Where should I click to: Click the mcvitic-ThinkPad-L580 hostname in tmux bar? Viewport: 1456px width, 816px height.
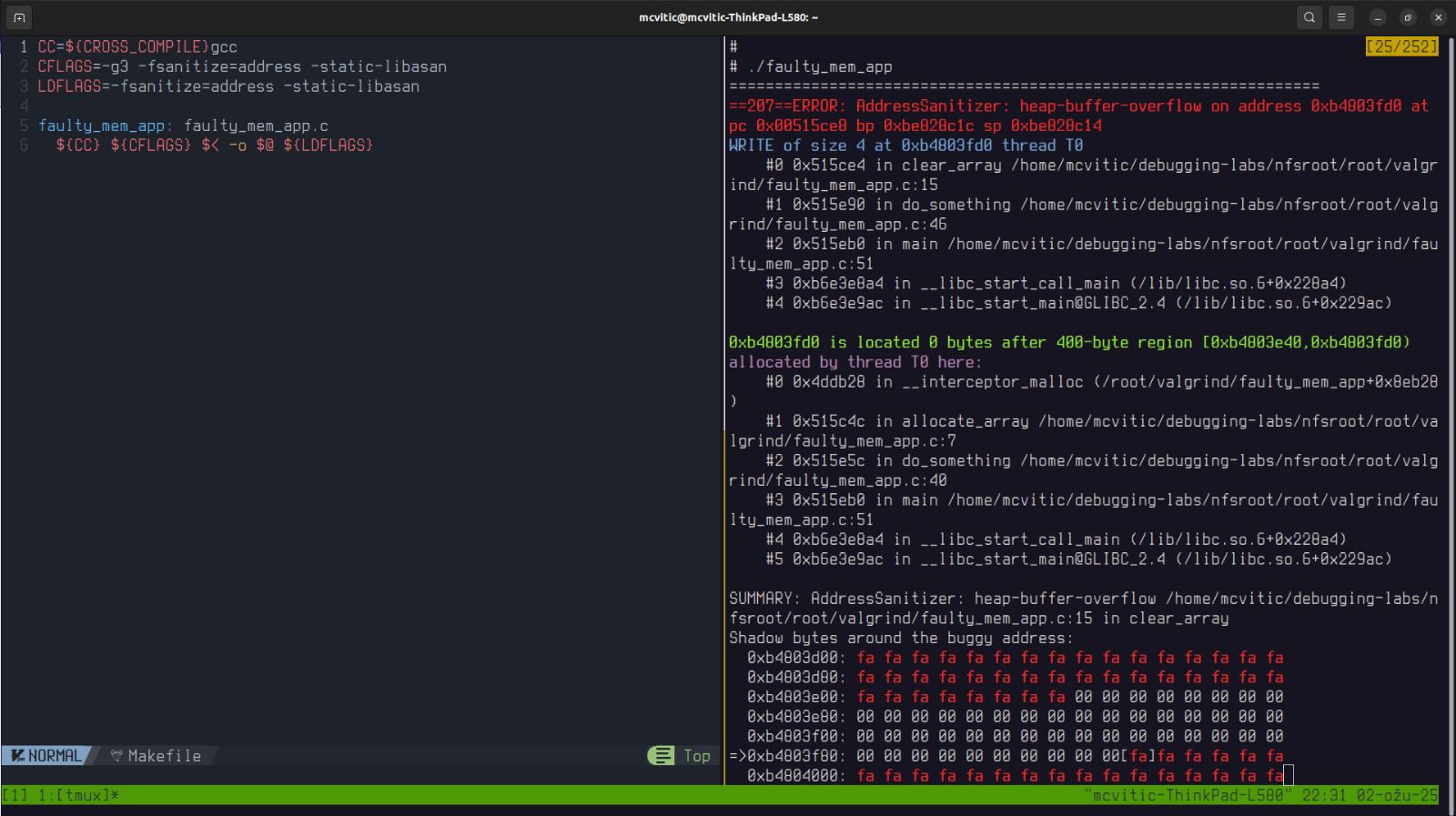coord(1184,796)
